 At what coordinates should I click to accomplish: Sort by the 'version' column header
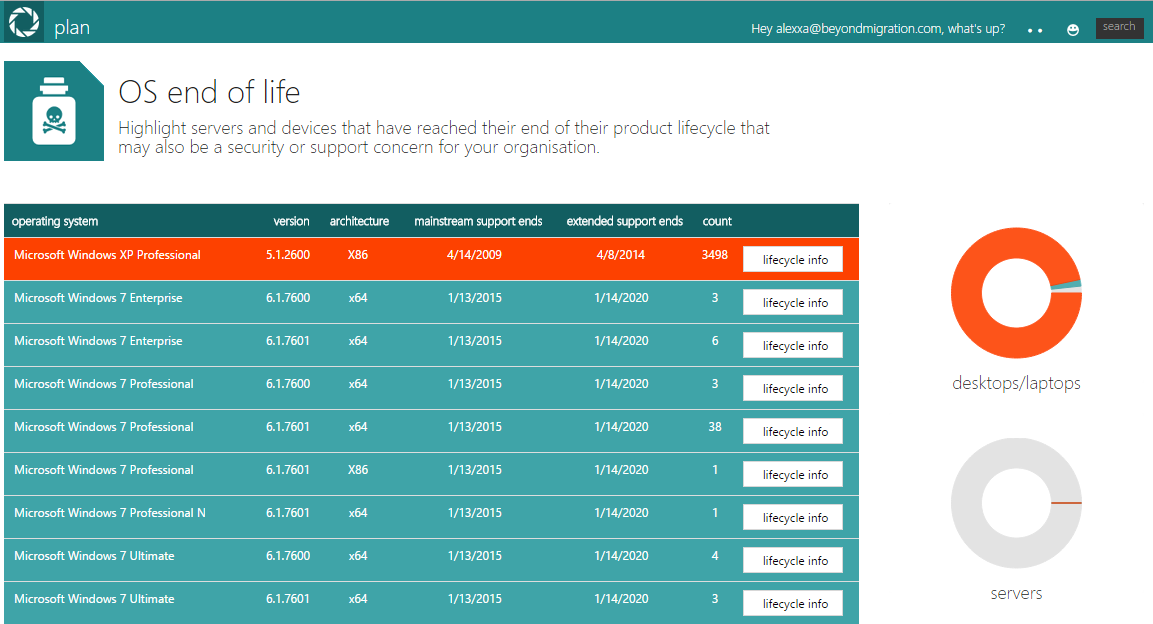291,221
